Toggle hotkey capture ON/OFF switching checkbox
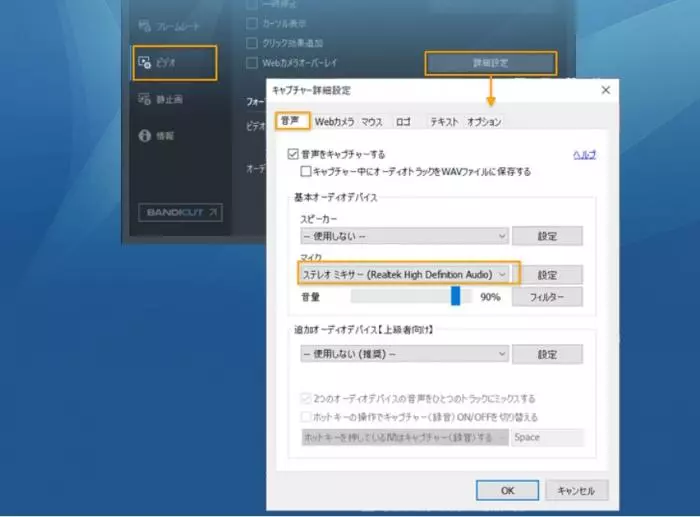The image size is (700, 517). [x=306, y=417]
